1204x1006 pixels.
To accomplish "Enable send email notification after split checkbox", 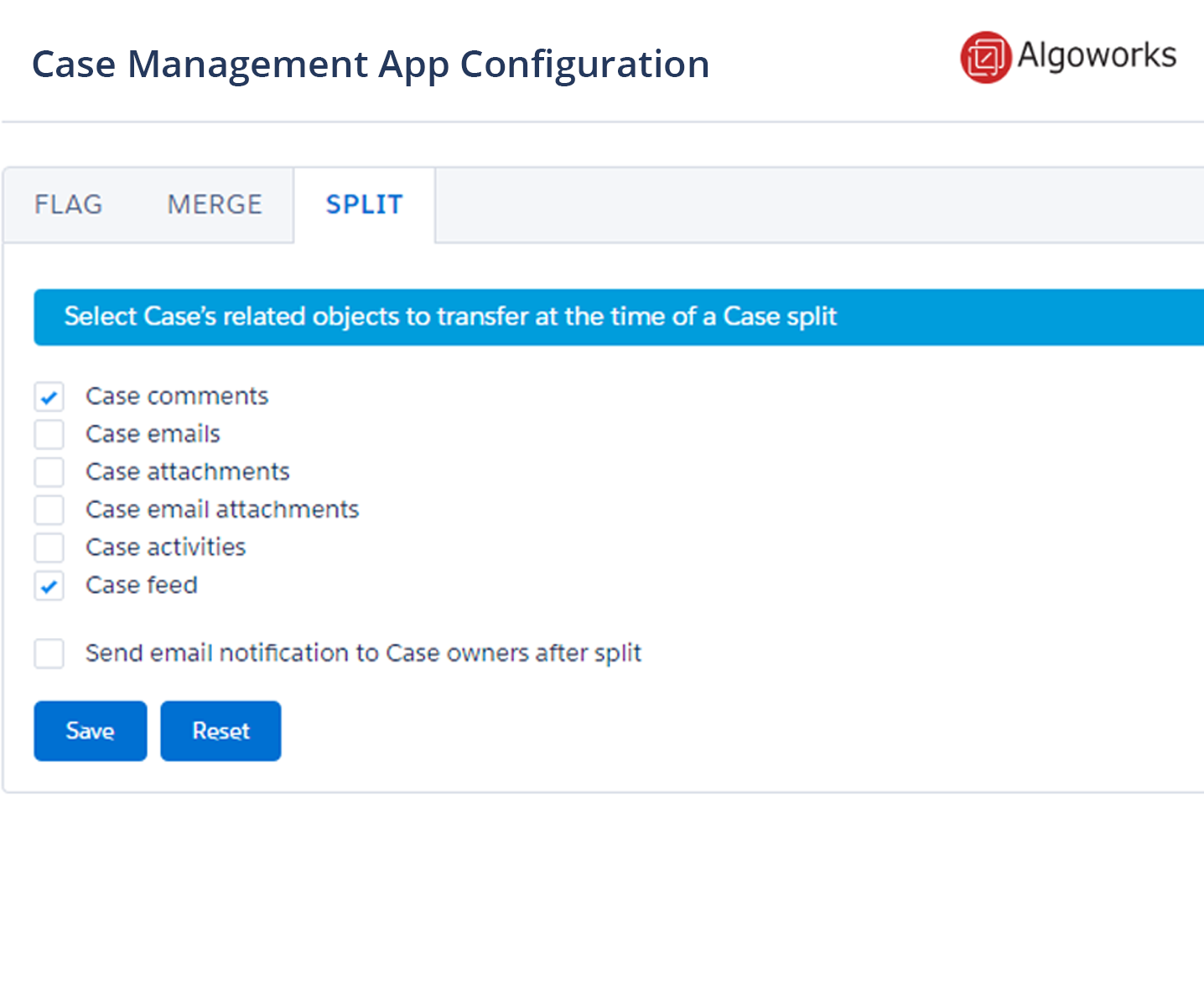I will pos(49,653).
